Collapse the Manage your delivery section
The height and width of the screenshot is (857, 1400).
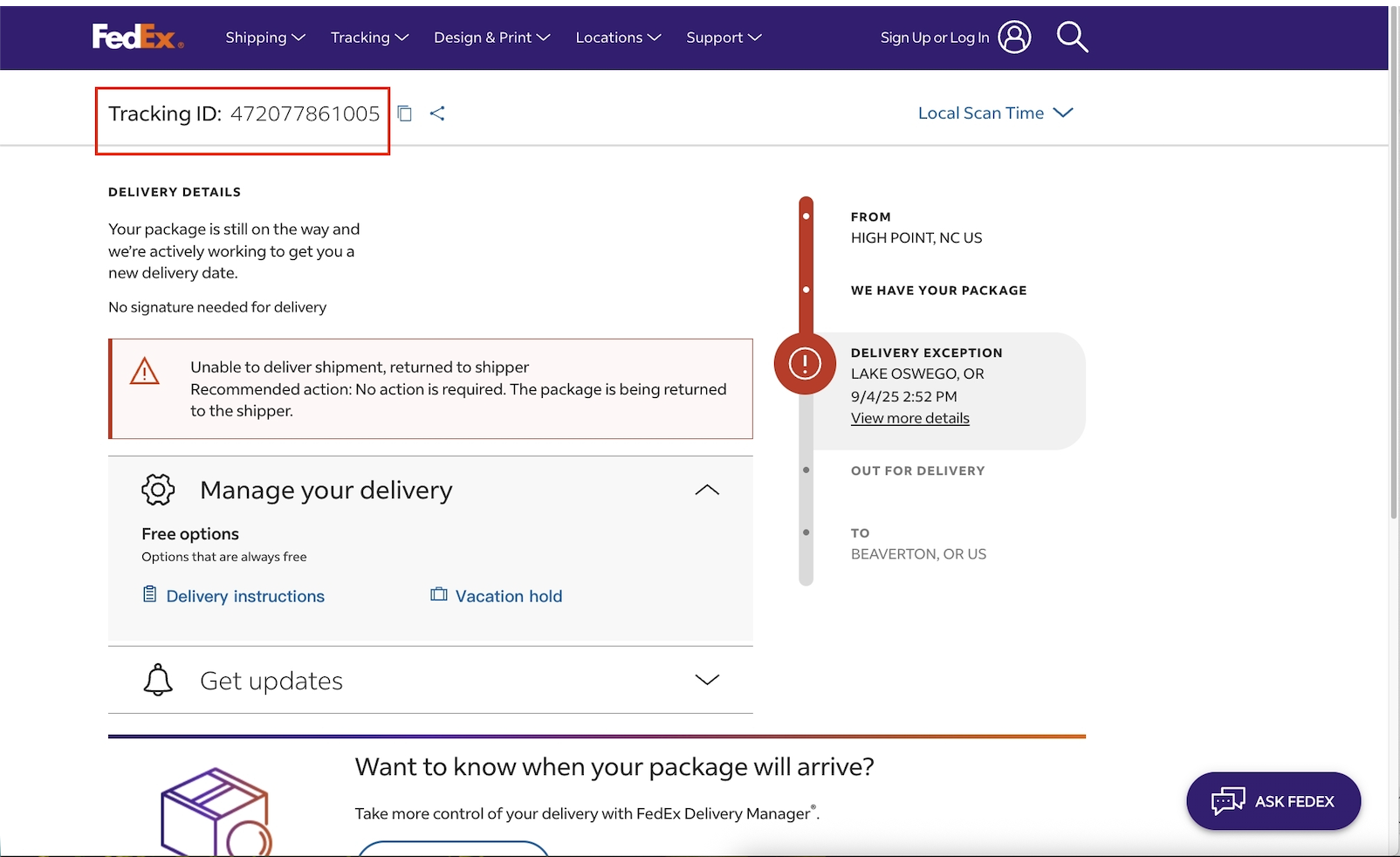(707, 490)
